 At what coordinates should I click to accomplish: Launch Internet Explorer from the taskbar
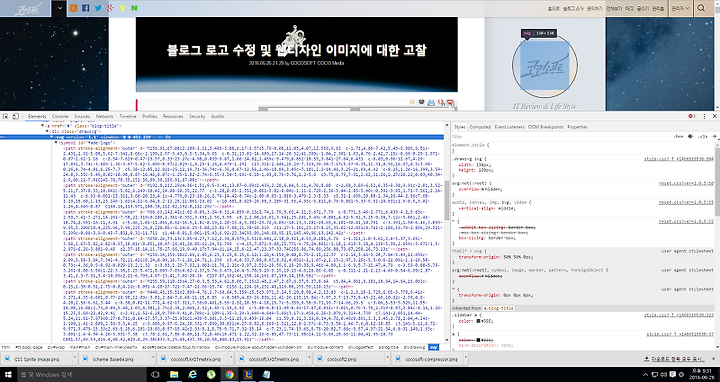point(193,375)
